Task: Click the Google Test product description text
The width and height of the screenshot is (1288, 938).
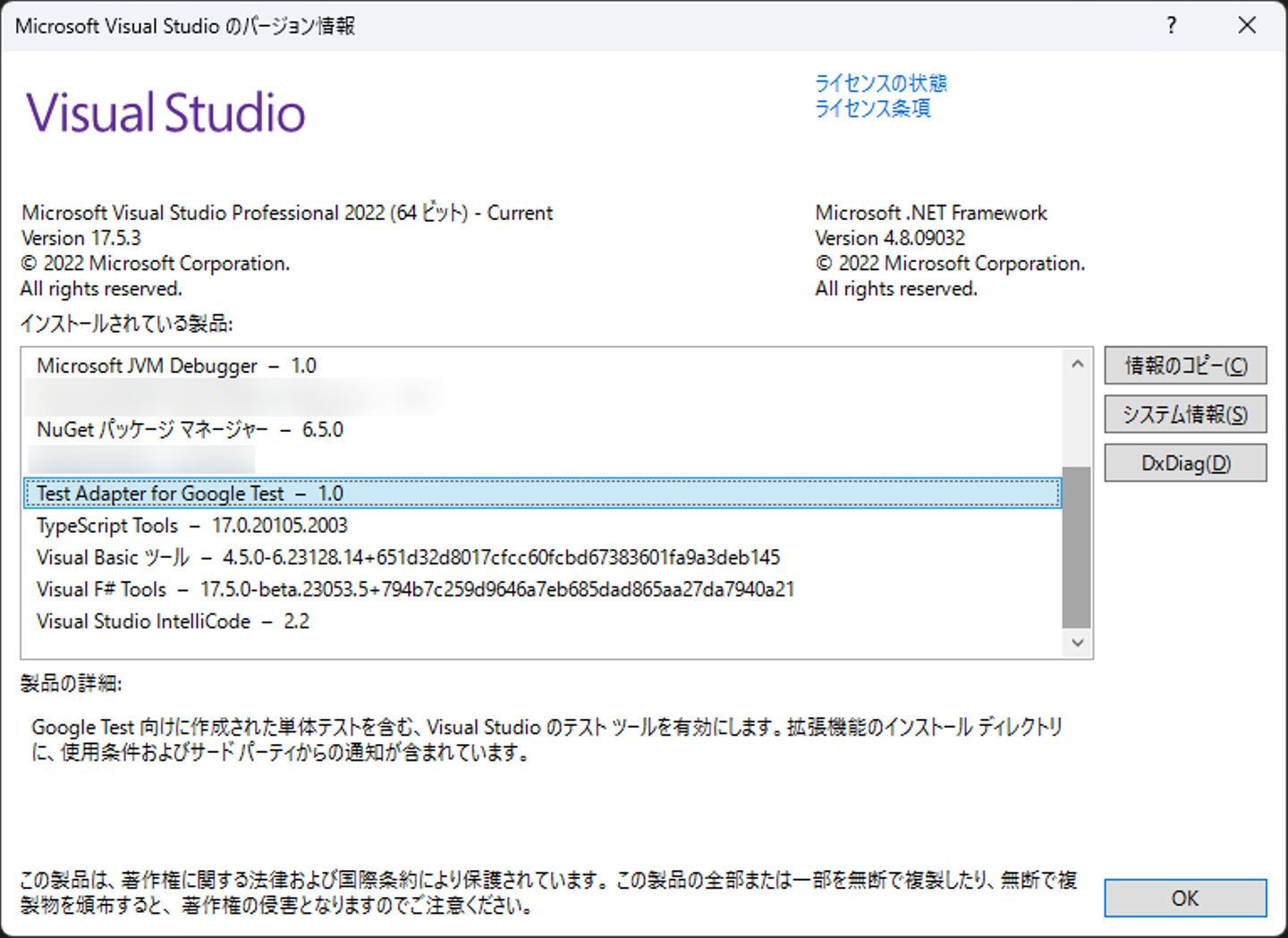Action: pos(547,739)
